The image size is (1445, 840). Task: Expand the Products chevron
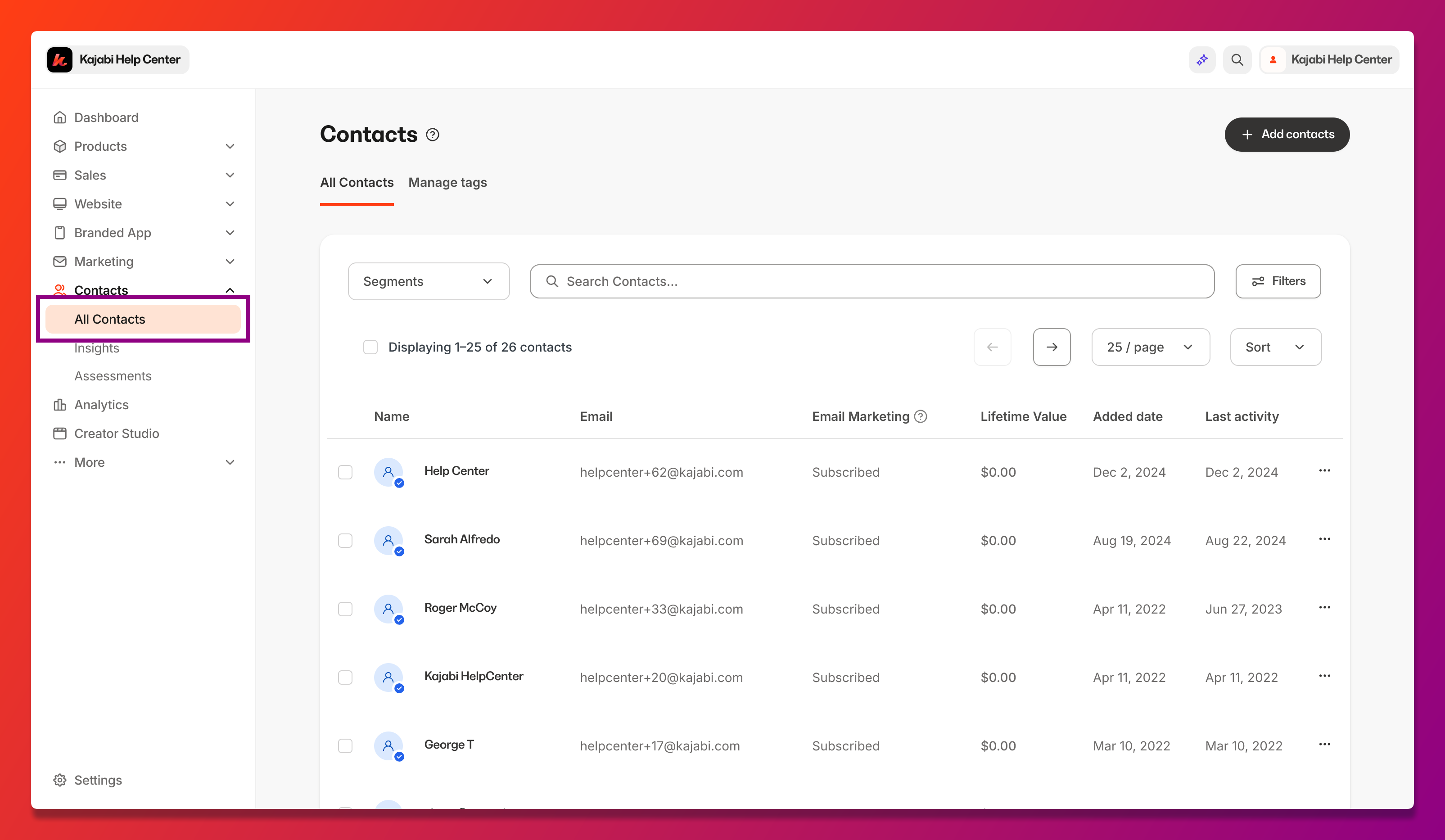[230, 146]
